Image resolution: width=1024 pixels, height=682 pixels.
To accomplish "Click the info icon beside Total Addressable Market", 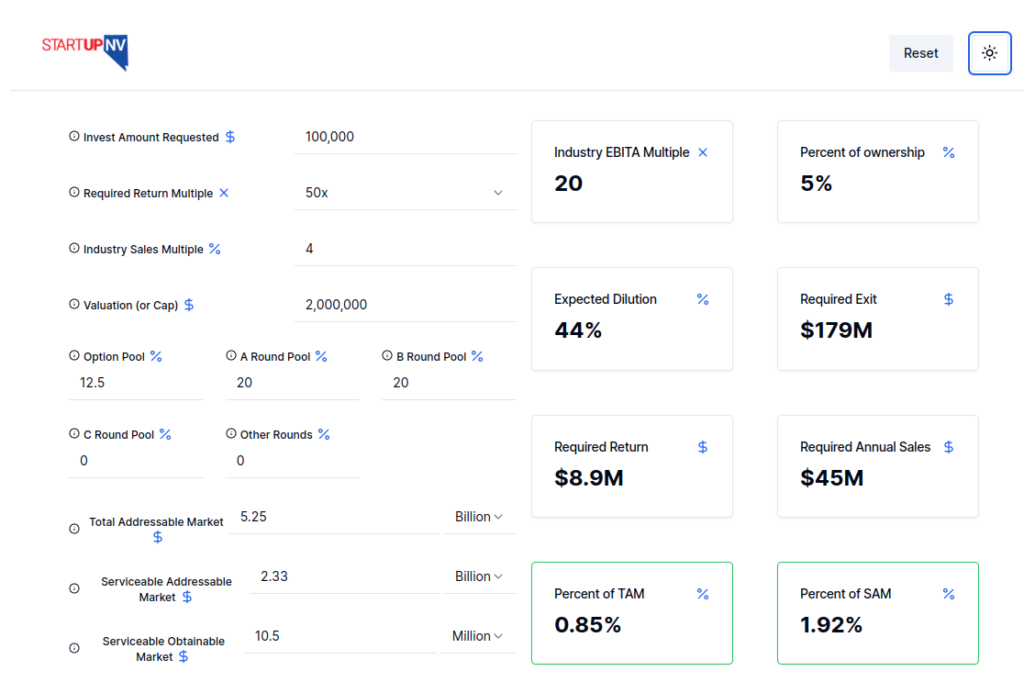I will (x=74, y=528).
